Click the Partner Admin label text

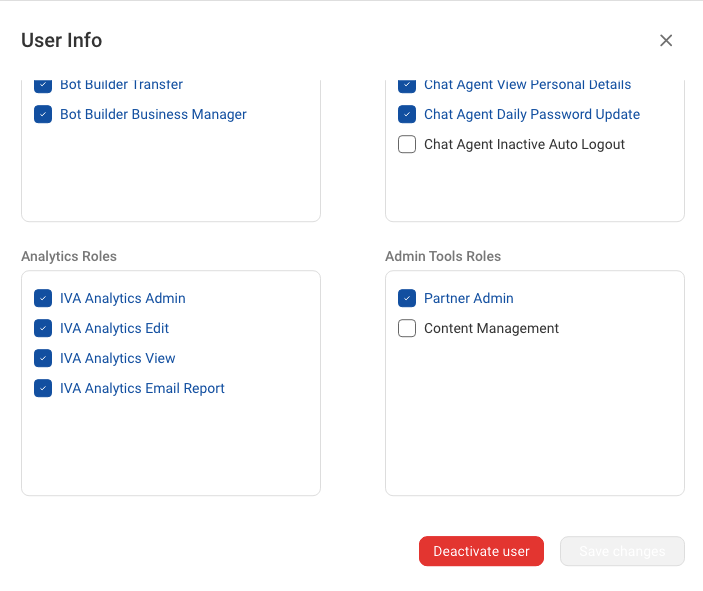[469, 299]
